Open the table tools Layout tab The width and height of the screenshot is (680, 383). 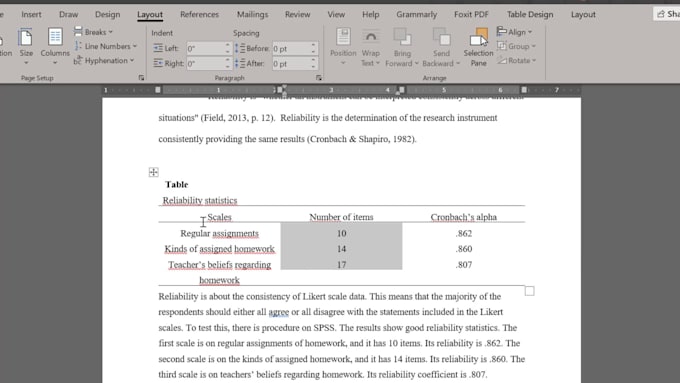(583, 14)
